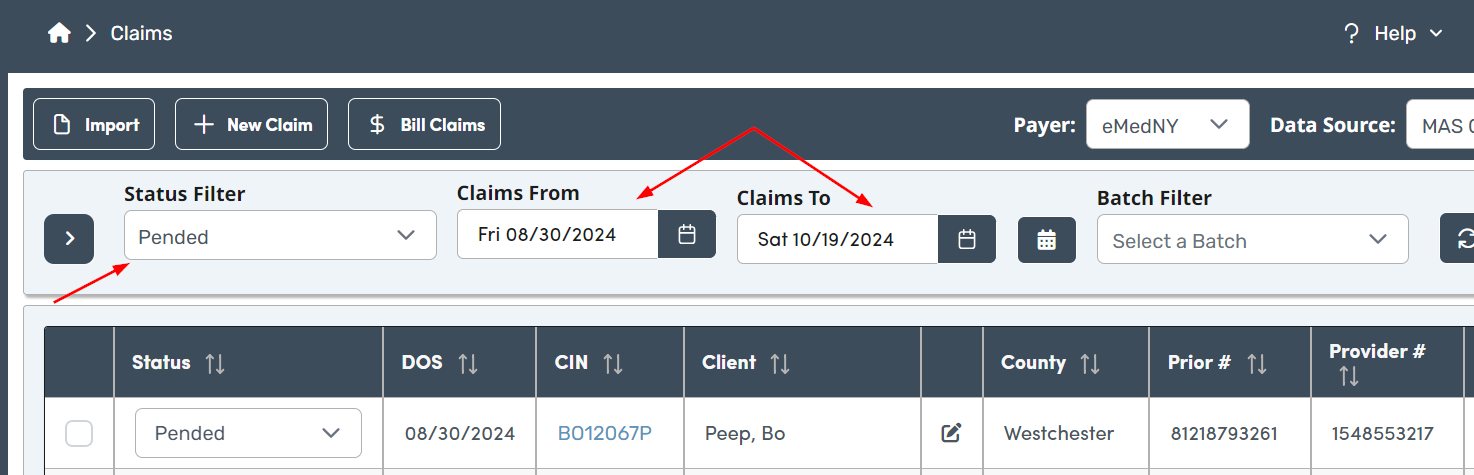1474x475 pixels.
Task: Sort by Status column arrows
Action: [215, 363]
